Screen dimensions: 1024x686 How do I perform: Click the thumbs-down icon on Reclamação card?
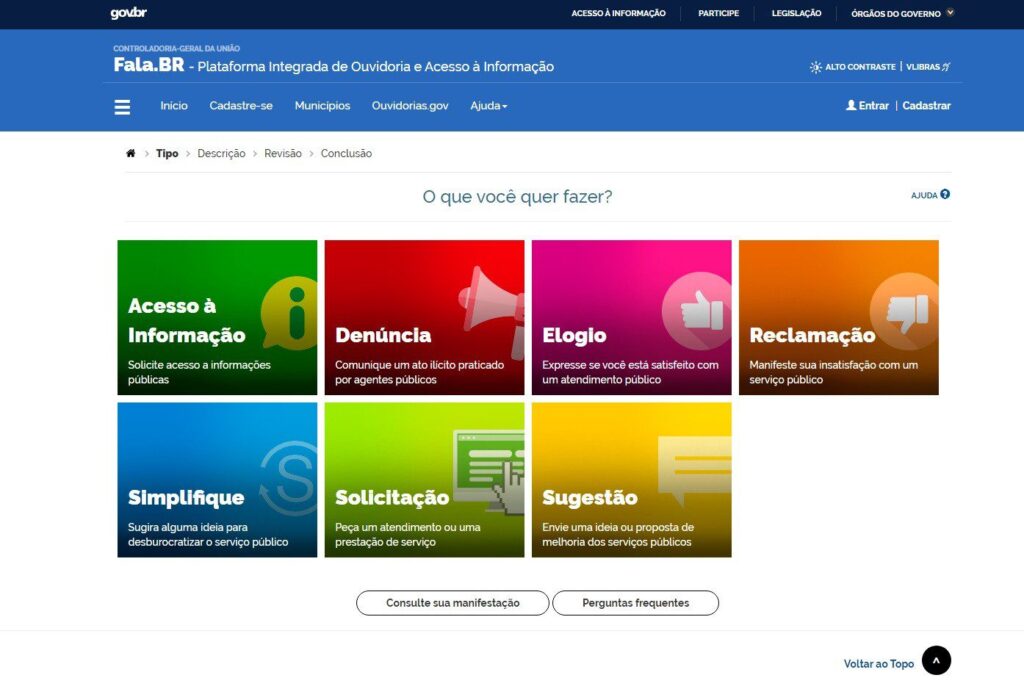[x=906, y=311]
